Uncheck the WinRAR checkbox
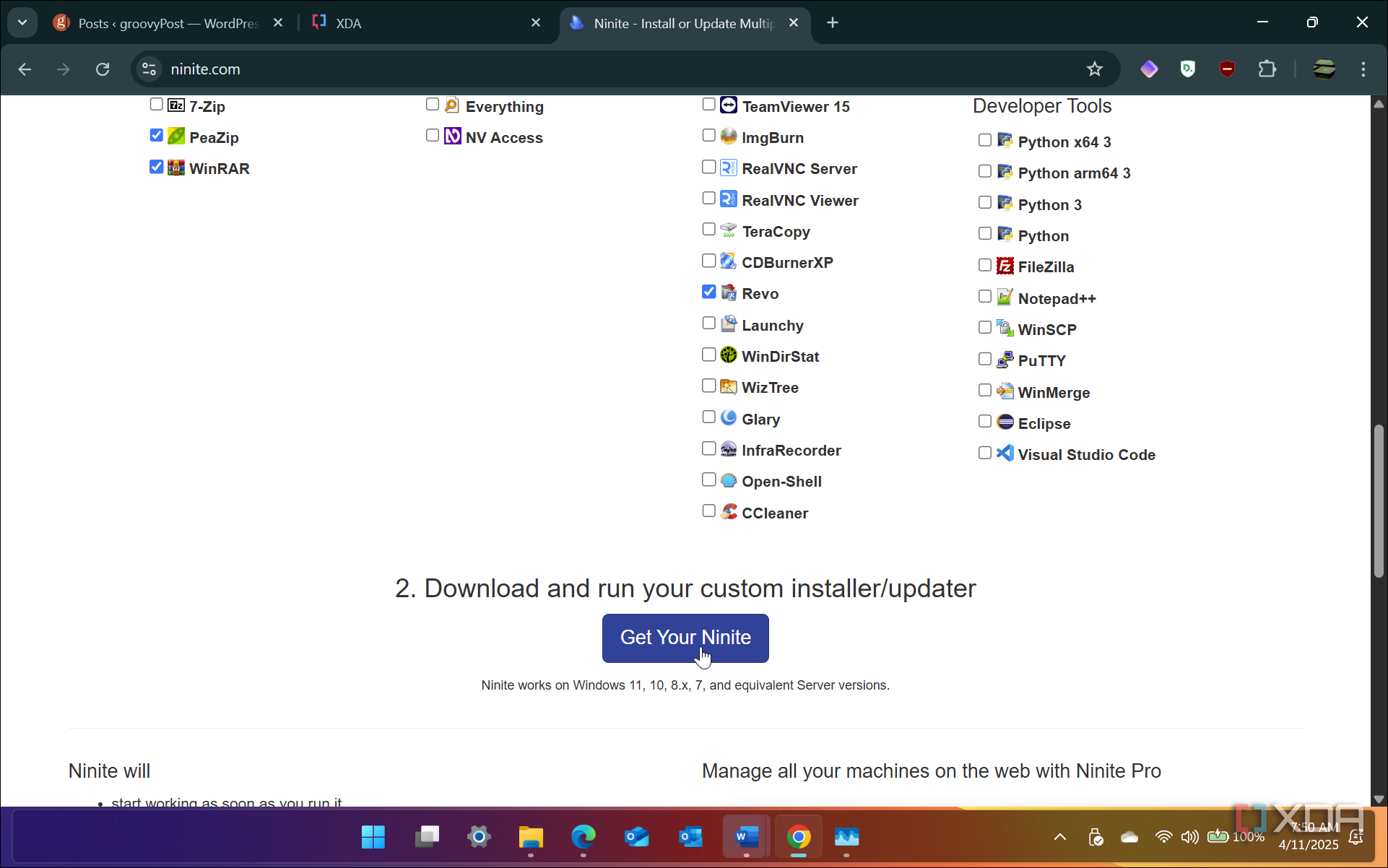Screen dimensions: 1388x868 pos(156,167)
